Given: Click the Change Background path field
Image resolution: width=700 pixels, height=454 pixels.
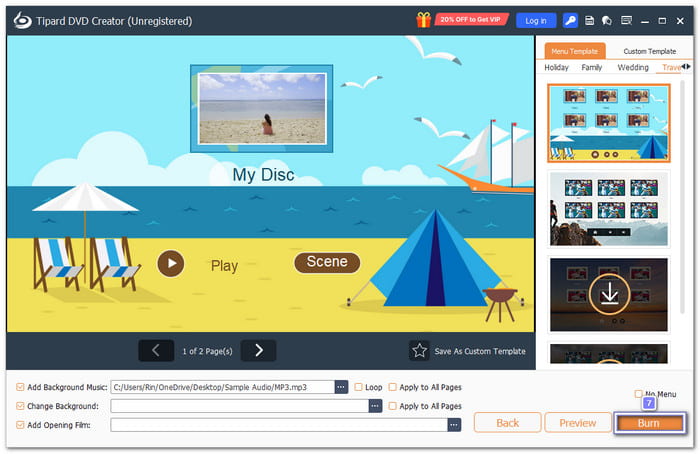Looking at the screenshot, I should point(240,406).
